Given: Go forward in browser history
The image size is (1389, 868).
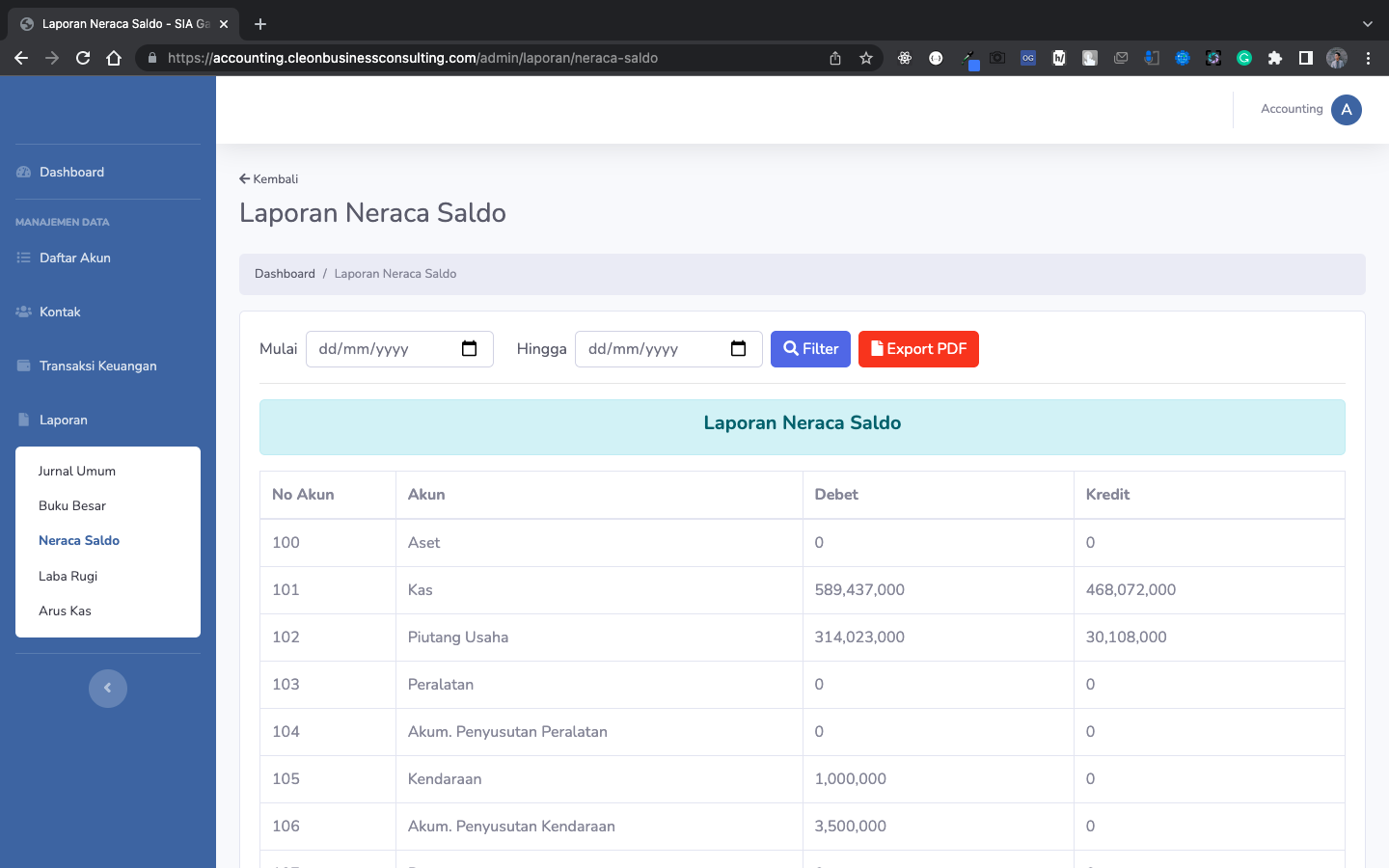Looking at the screenshot, I should [x=52, y=58].
